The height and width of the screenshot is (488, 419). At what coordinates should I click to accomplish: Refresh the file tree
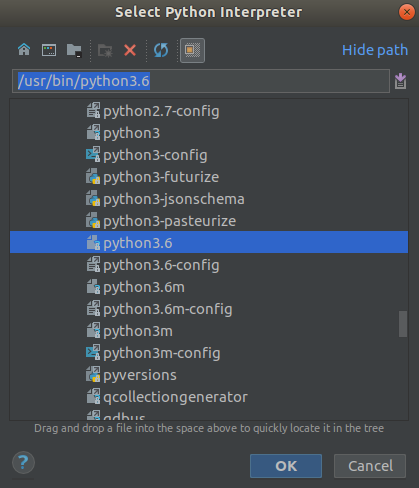pyautogui.click(x=161, y=50)
